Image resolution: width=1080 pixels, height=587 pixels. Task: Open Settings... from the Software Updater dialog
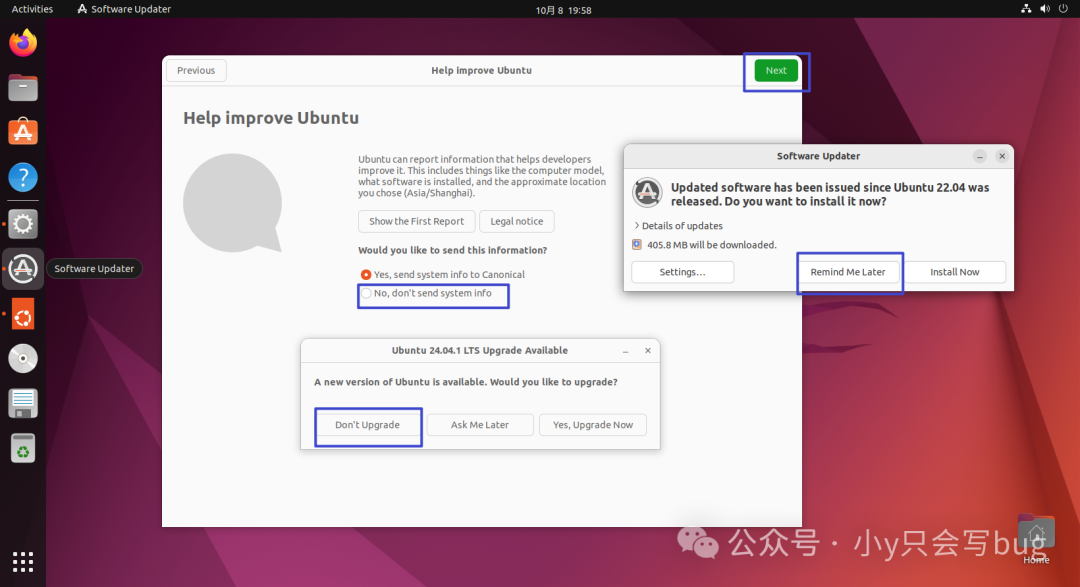click(682, 271)
